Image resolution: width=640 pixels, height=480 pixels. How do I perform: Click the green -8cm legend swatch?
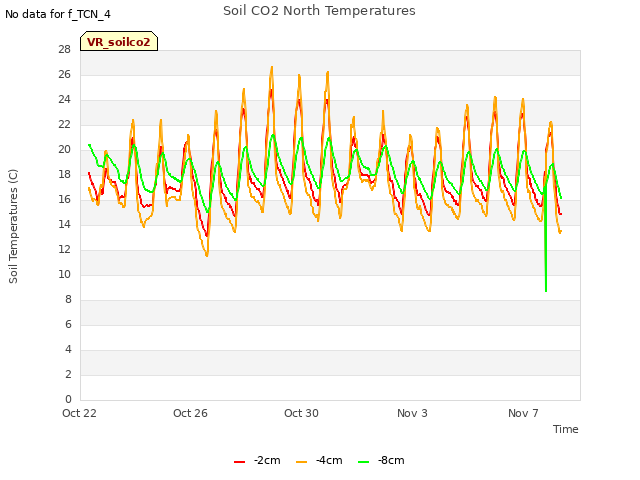point(363,462)
